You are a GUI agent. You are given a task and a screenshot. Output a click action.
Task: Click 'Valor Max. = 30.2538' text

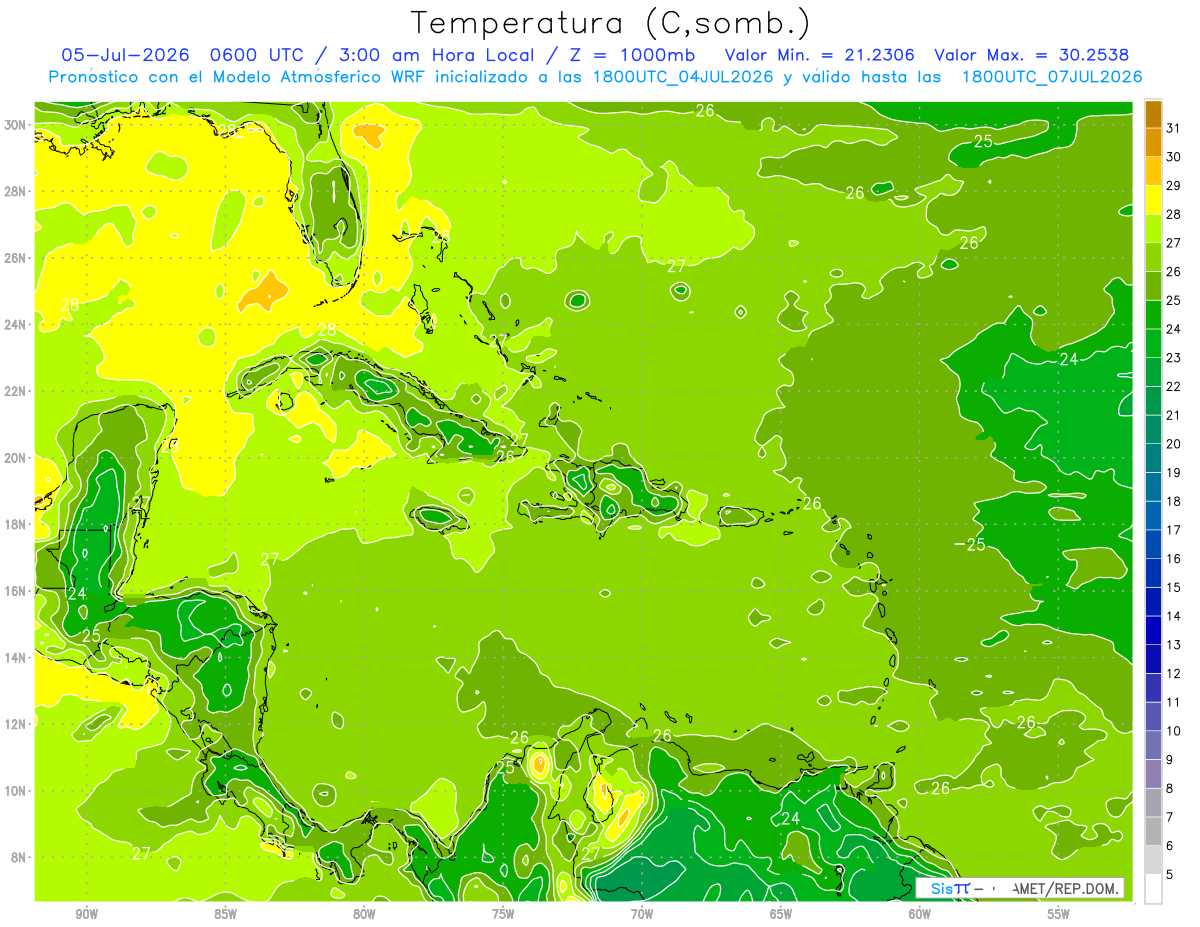tap(1032, 54)
